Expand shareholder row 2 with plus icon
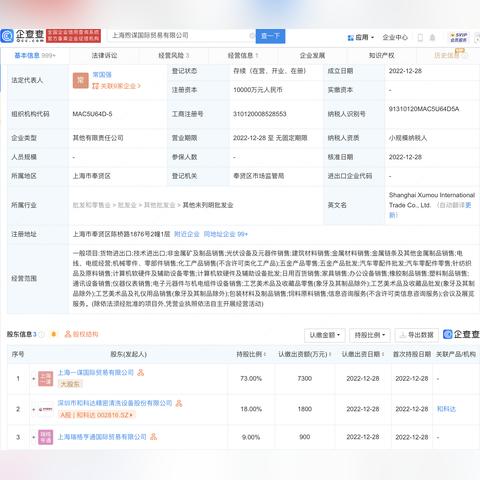Screen dimensions: 480x480 click(x=34, y=409)
